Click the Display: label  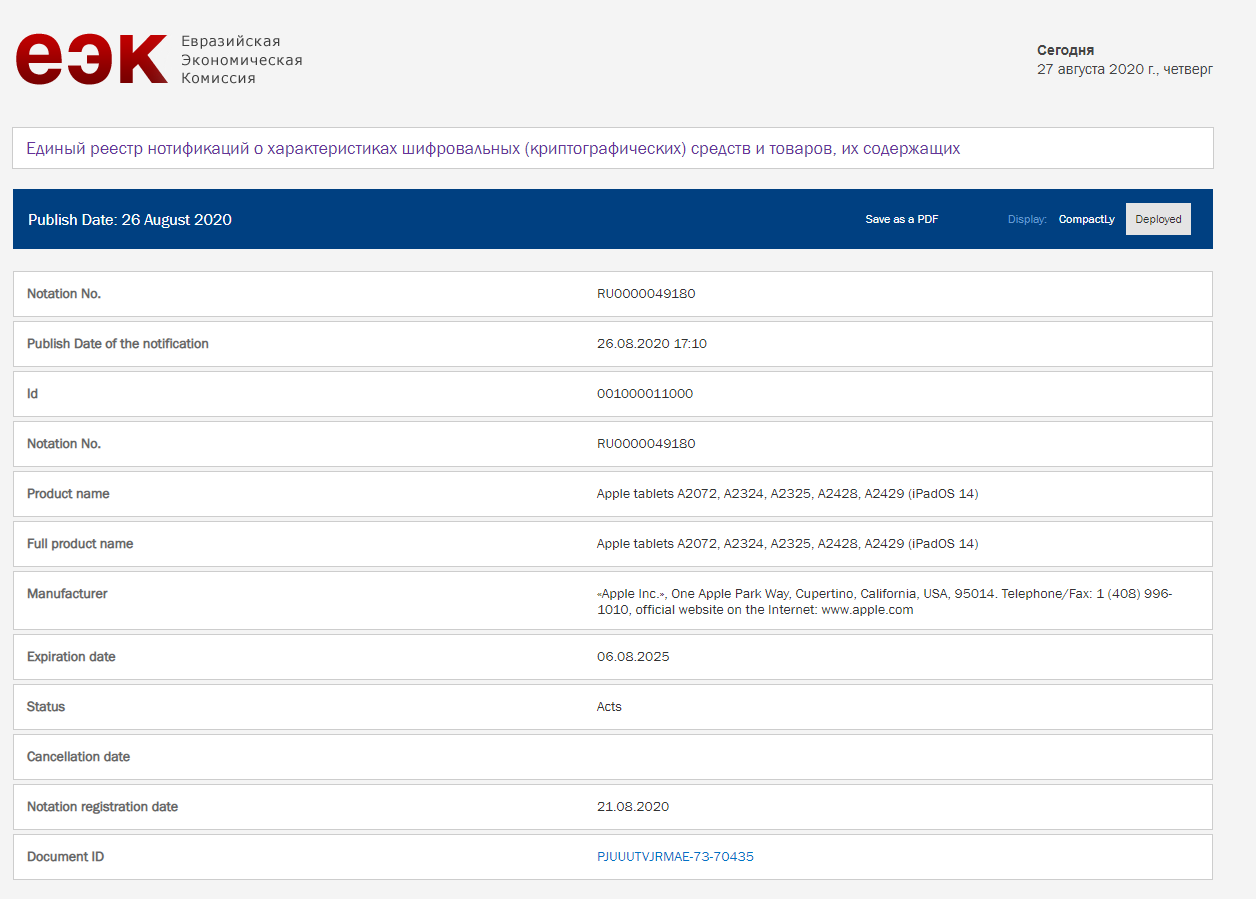pos(1027,219)
